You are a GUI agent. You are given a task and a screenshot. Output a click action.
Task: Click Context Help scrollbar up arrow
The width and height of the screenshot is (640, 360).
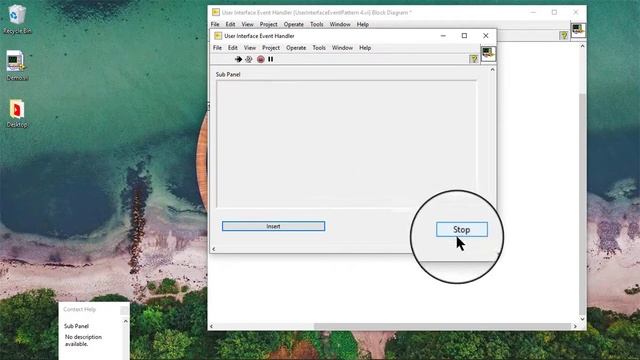[x=125, y=322]
